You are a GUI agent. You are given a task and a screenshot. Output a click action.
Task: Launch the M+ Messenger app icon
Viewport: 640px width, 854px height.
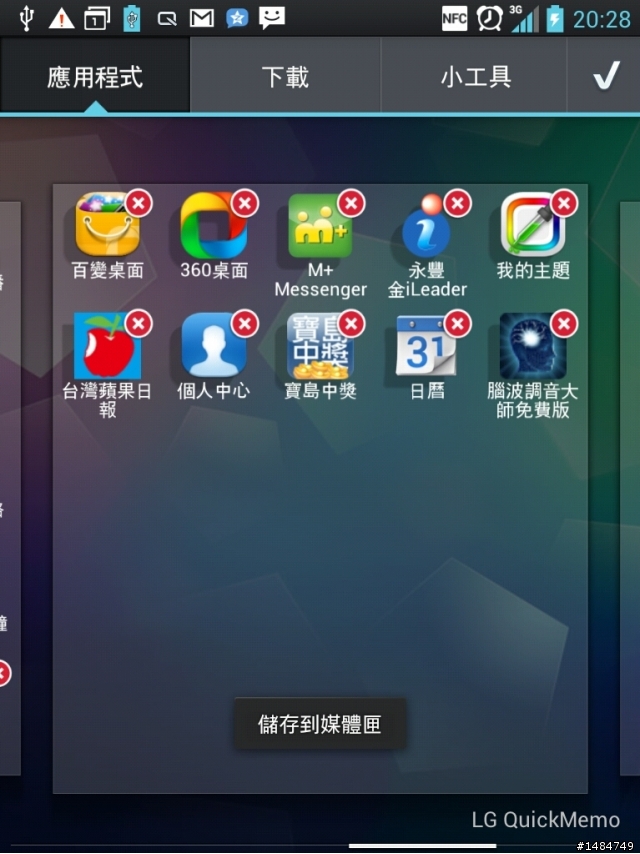click(x=320, y=225)
